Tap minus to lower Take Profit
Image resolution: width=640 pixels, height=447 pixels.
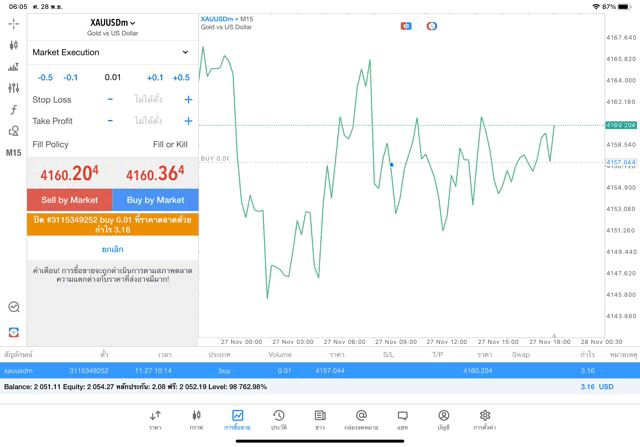(x=110, y=121)
